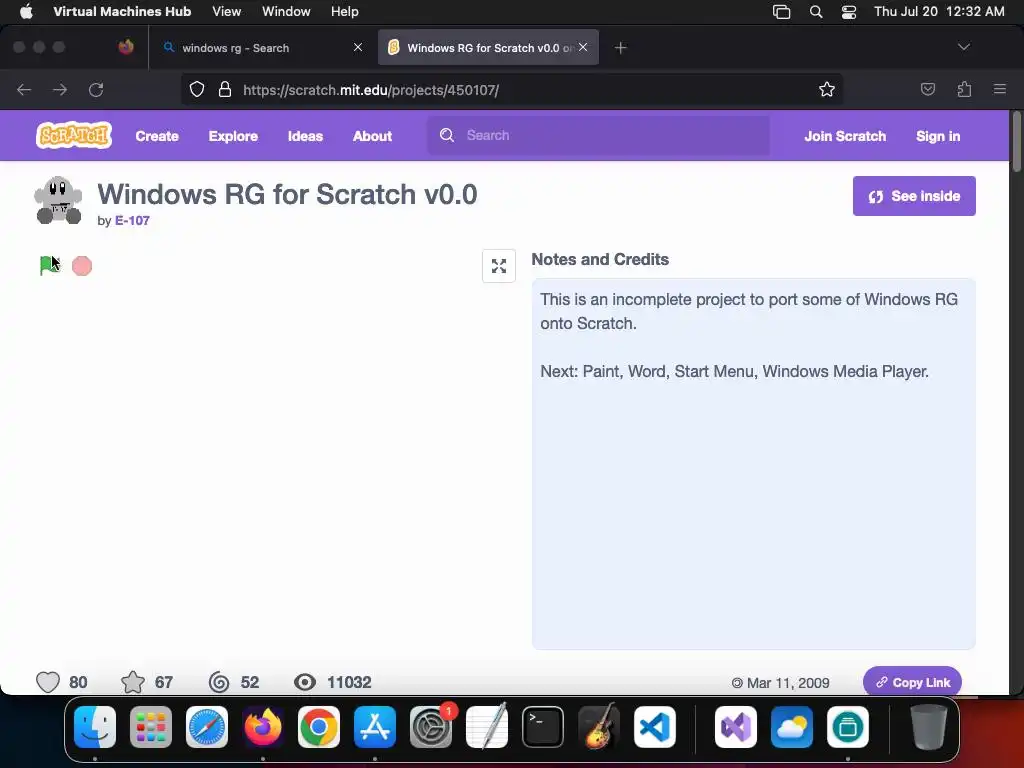Screen dimensions: 1024x768
Task: Open the Apple menu
Action: coord(26,12)
